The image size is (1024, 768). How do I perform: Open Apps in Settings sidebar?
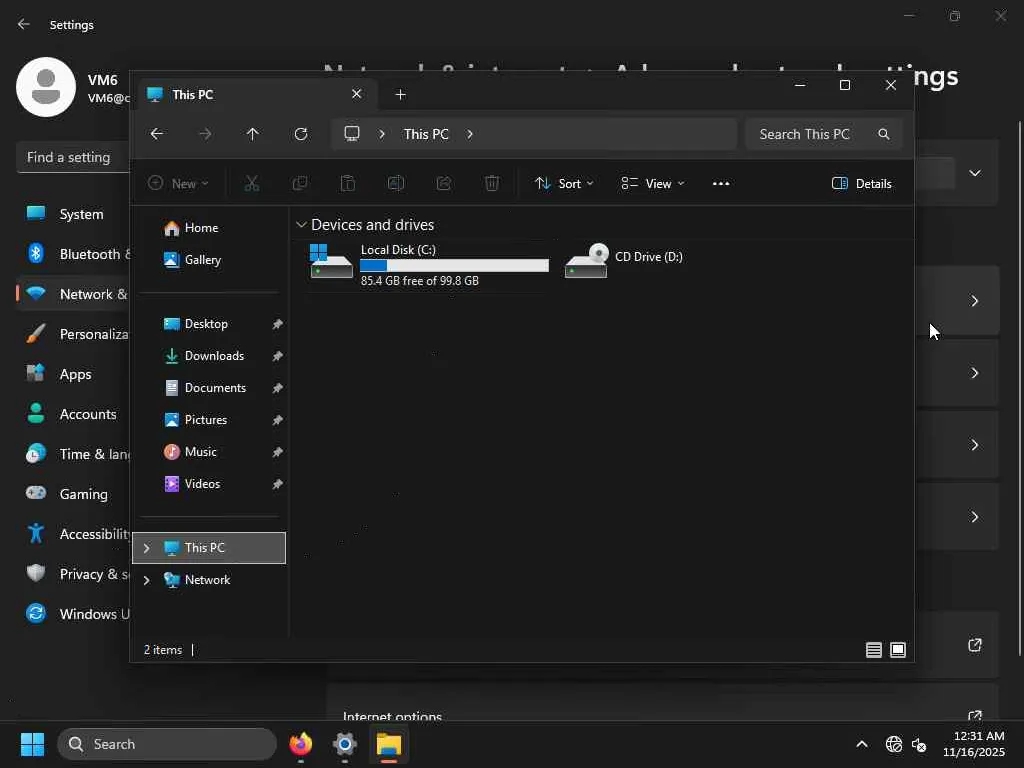pos(73,374)
